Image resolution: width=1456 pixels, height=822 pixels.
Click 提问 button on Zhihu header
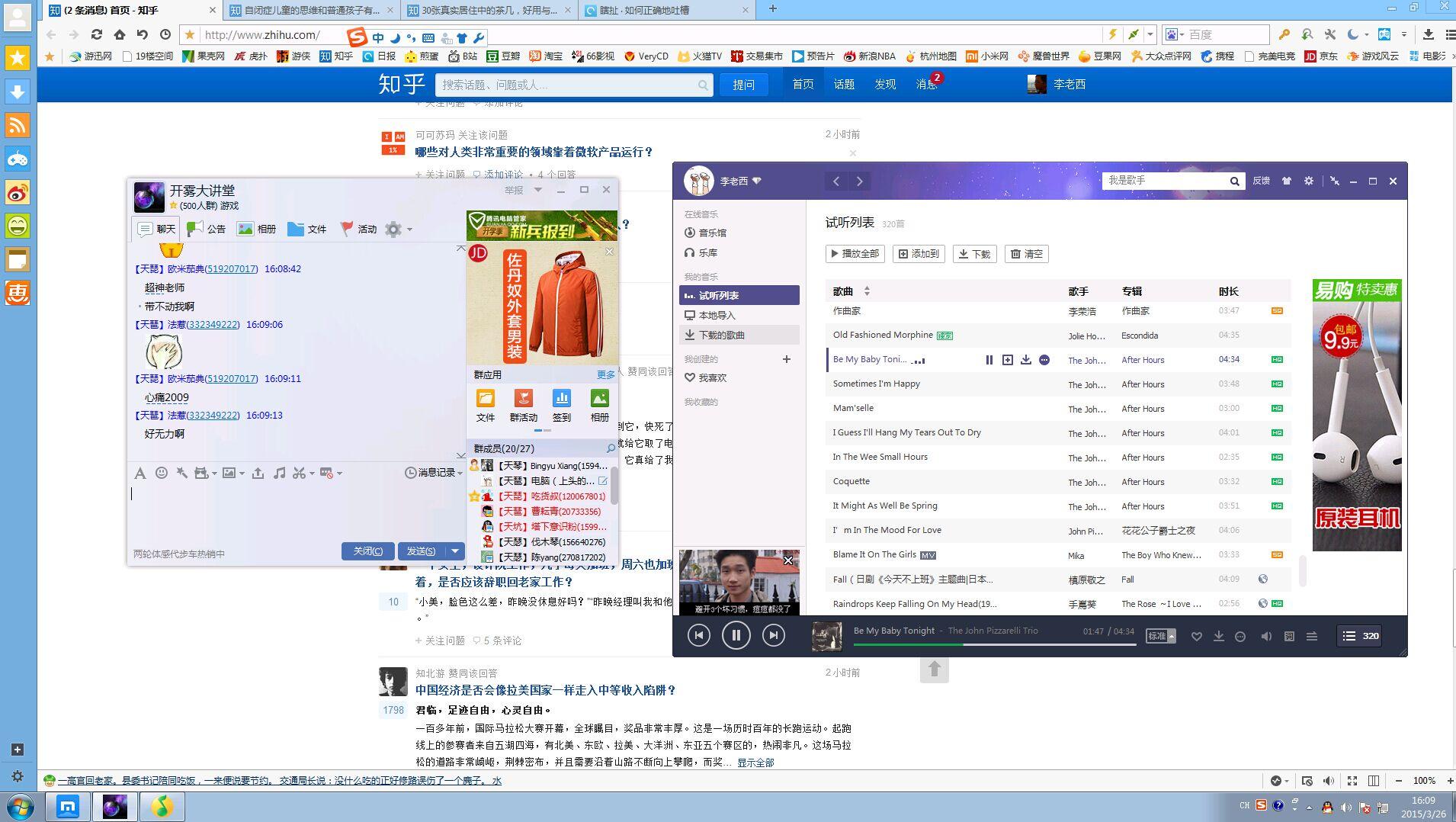pyautogui.click(x=744, y=85)
